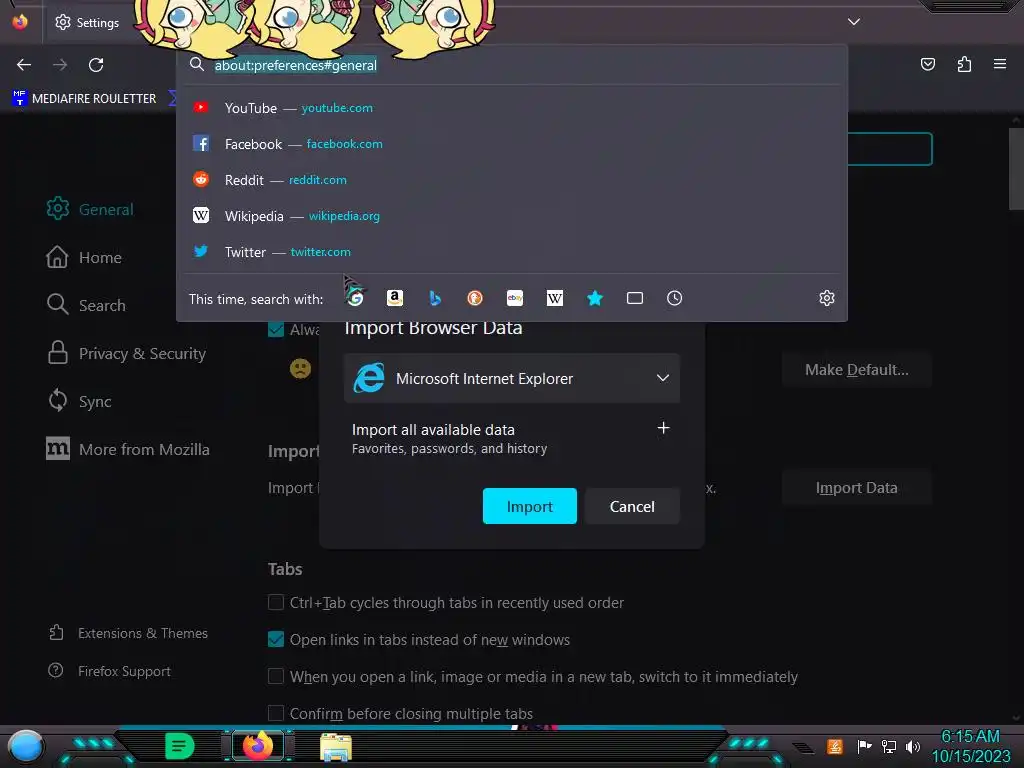Image resolution: width=1024 pixels, height=768 pixels.
Task: Search with Amazon this time
Action: click(394, 298)
